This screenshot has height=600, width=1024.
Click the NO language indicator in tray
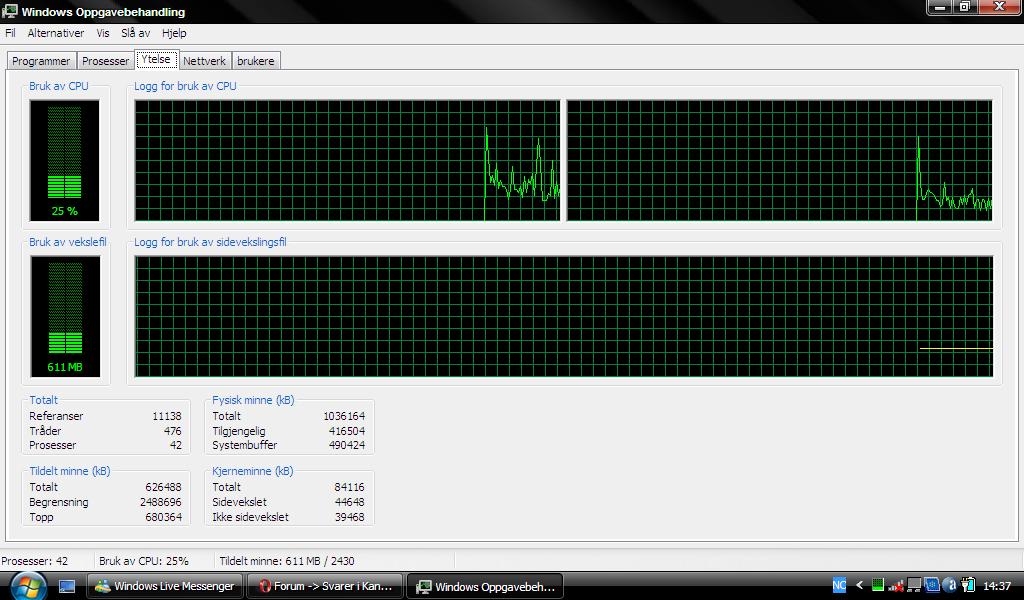[839, 586]
